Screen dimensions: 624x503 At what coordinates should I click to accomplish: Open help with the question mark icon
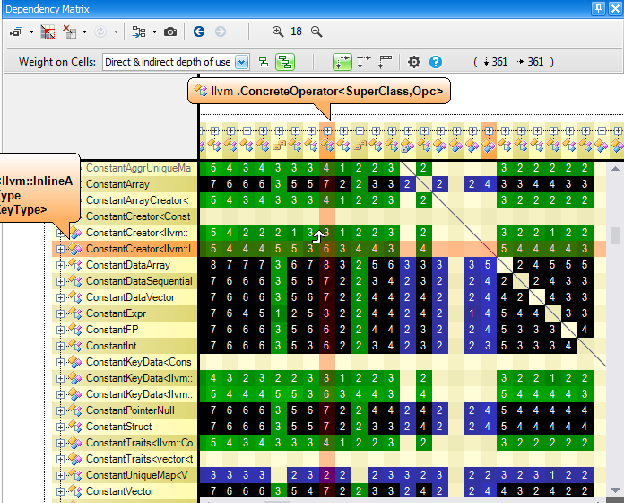(435, 62)
